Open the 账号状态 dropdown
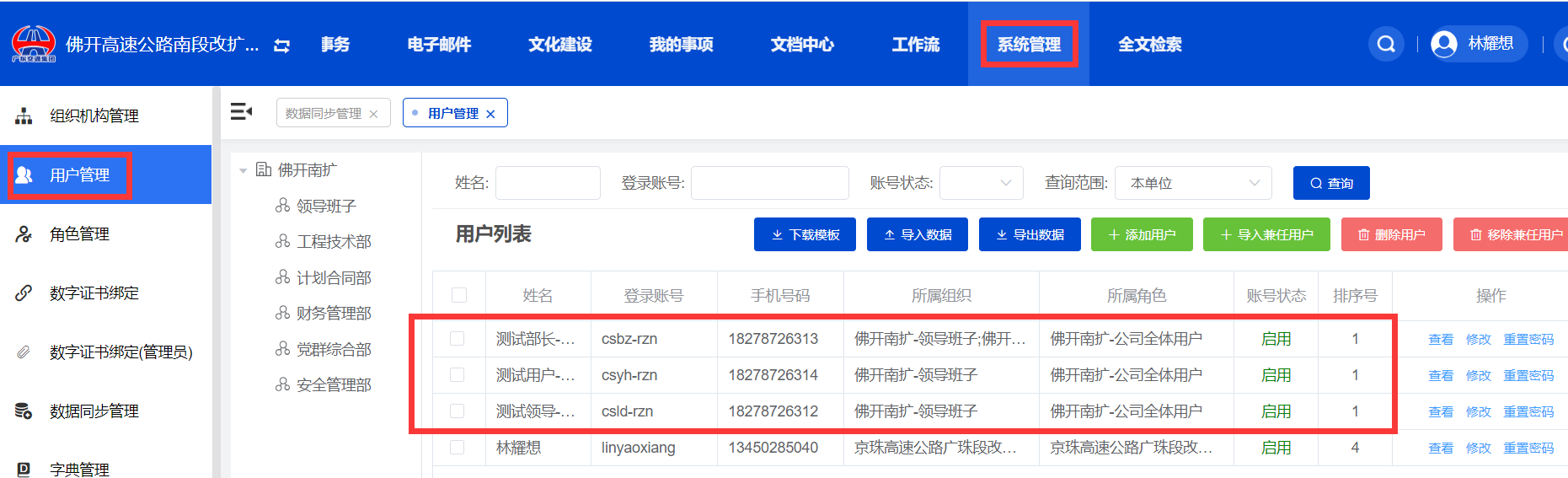Viewport: 1568px width, 478px height. [x=982, y=183]
